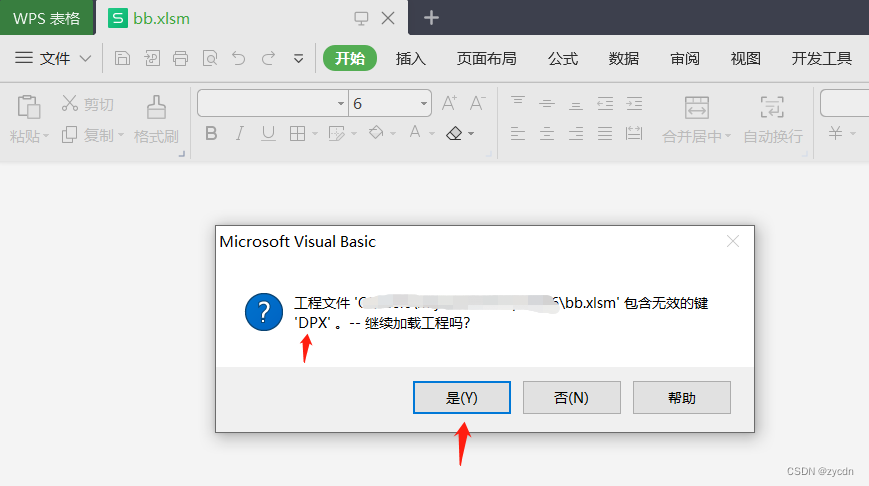The image size is (869, 486).
Task: Toggle Bold formatting
Action: click(x=211, y=134)
